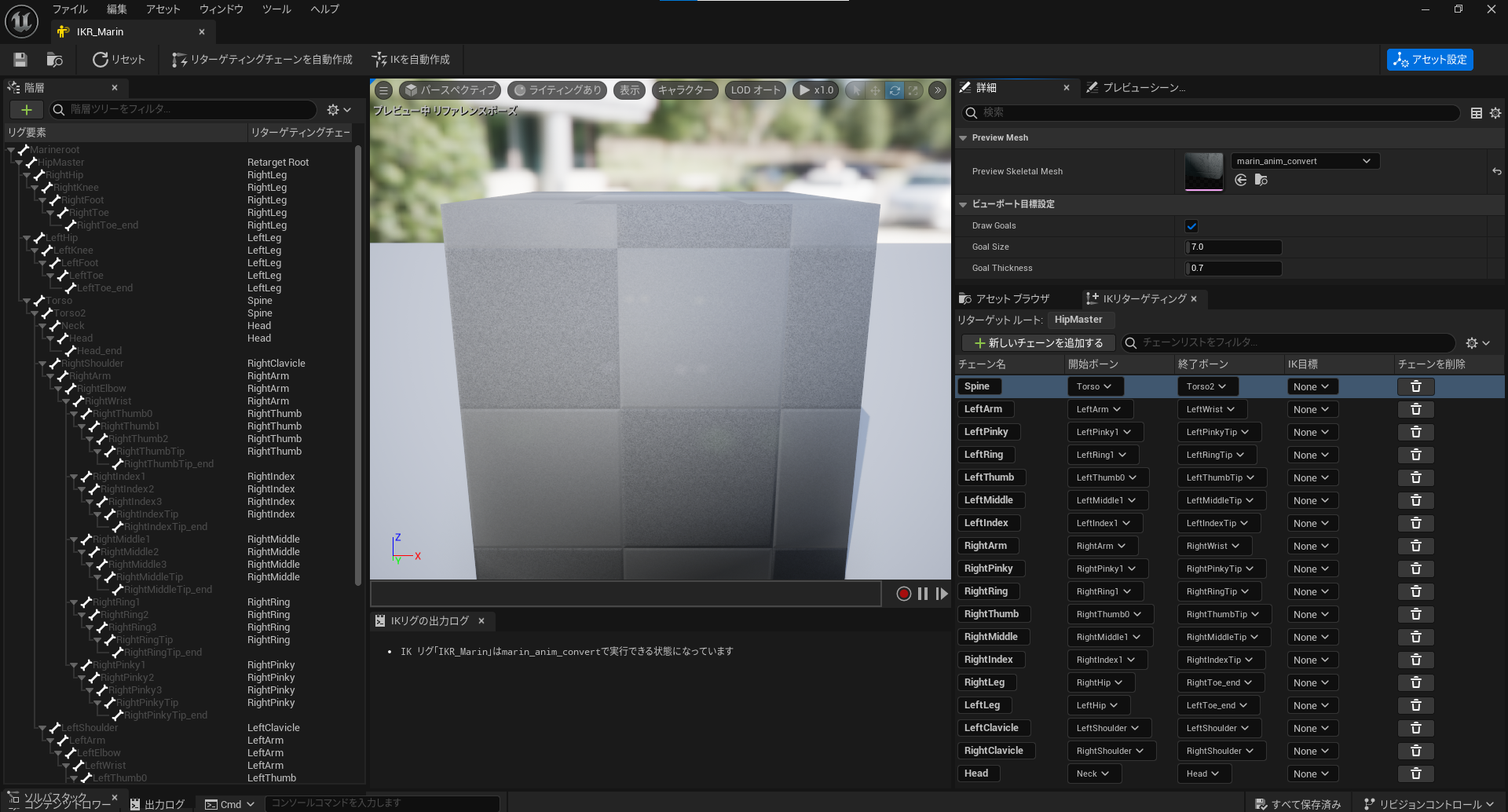Switch to プレビューシーン tab
The width and height of the screenshot is (1508, 812).
click(x=1136, y=88)
